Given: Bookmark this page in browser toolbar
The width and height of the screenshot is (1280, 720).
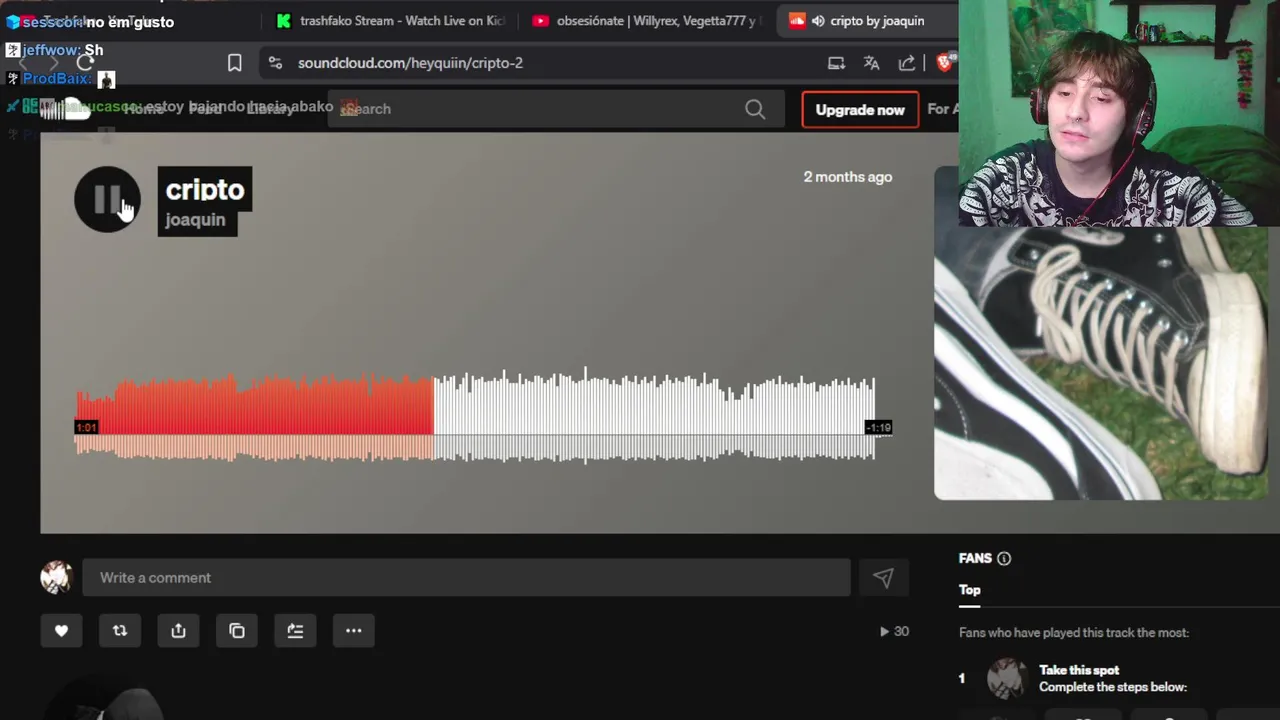Looking at the screenshot, I should pyautogui.click(x=234, y=63).
